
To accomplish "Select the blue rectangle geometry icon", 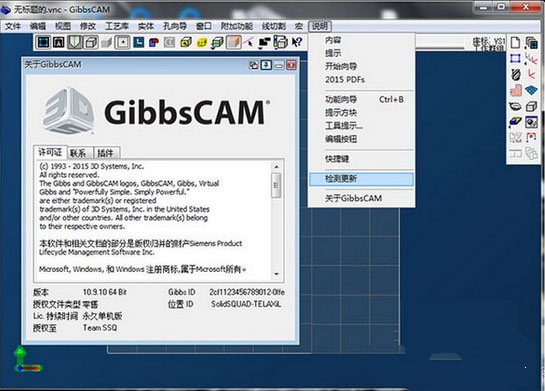I will [x=515, y=58].
